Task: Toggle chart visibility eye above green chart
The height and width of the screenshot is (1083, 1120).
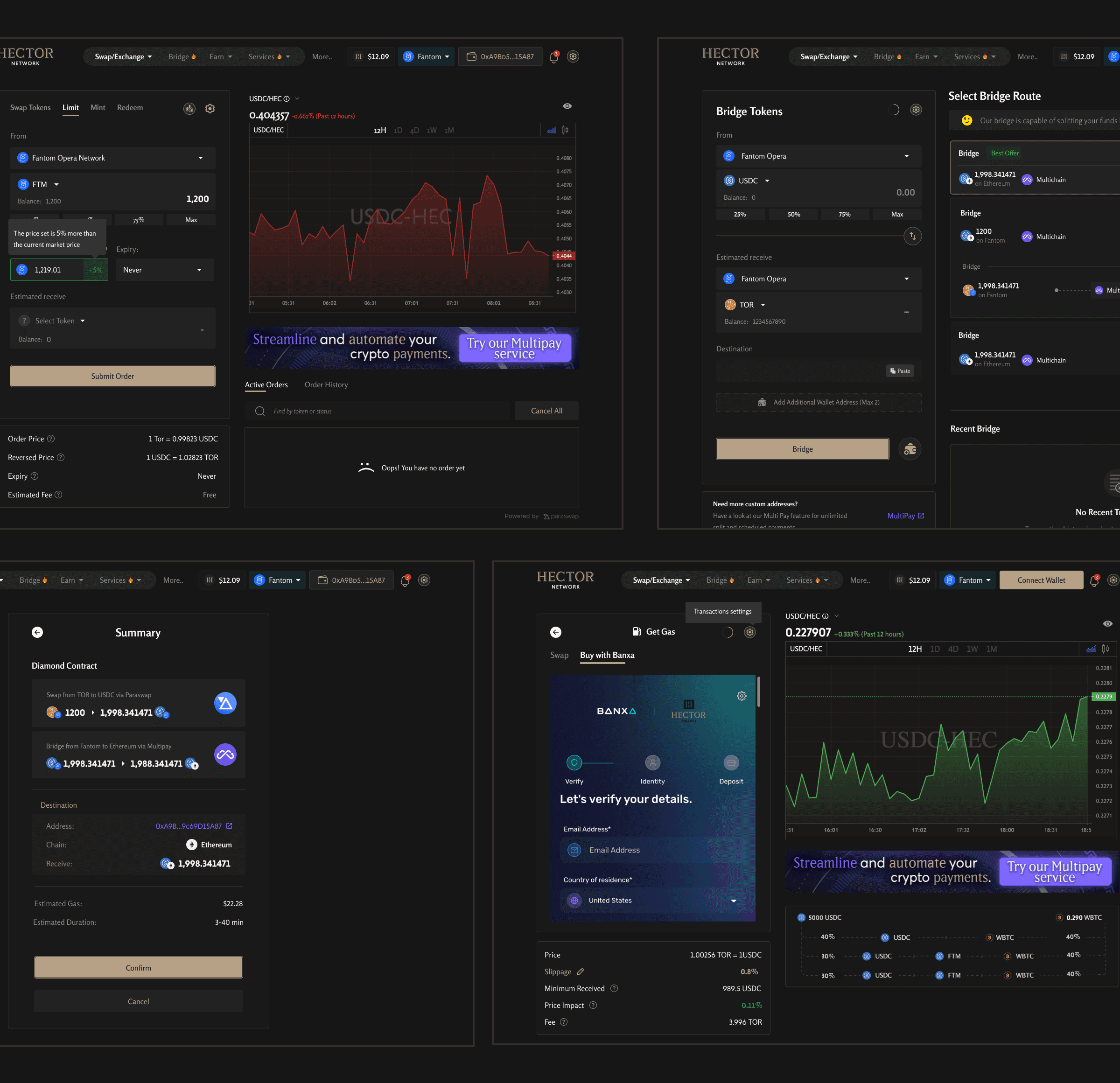Action: pyautogui.click(x=1107, y=623)
